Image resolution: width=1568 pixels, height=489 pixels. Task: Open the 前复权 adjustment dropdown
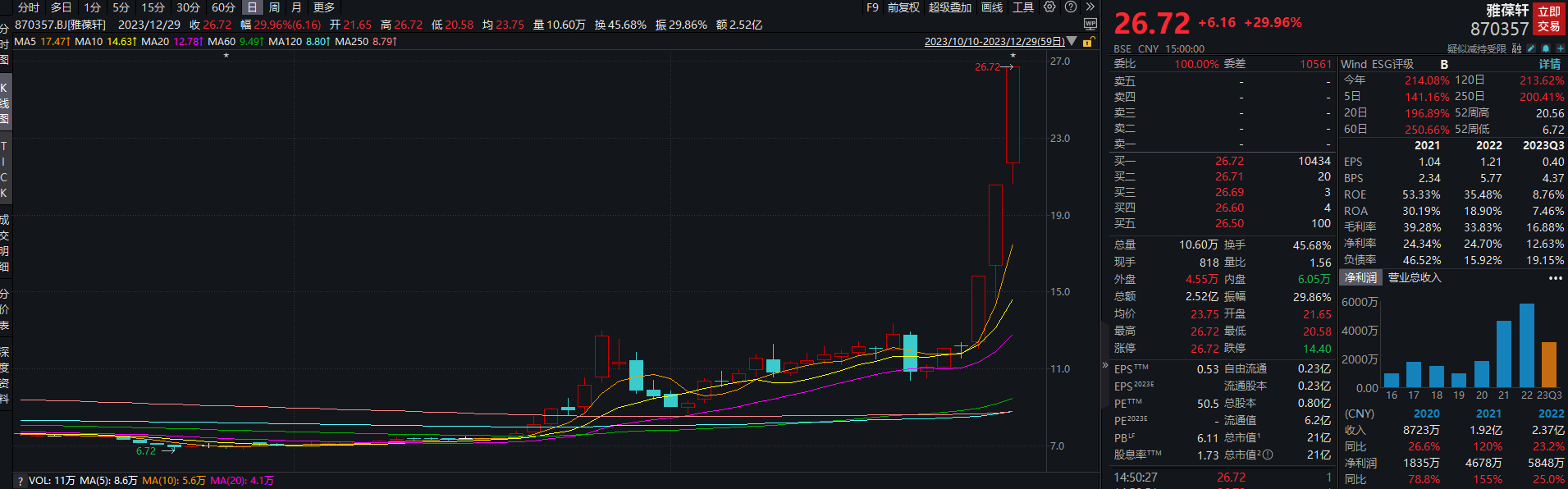904,7
